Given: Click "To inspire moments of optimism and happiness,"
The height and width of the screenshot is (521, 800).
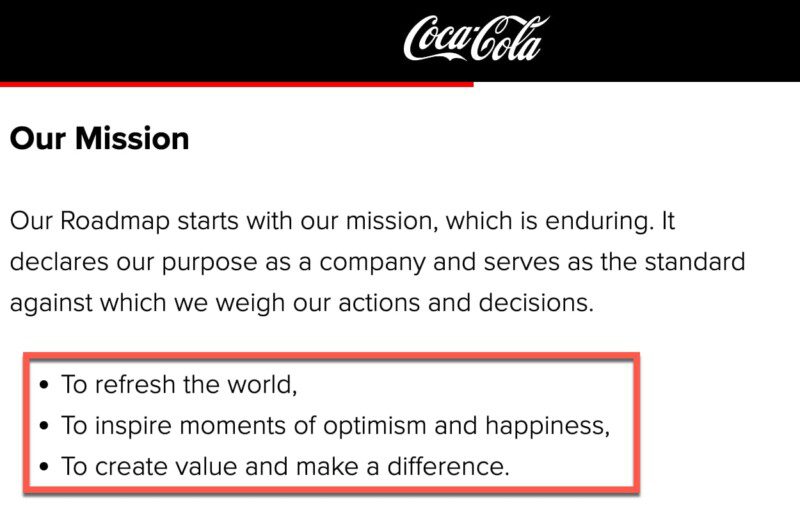Looking at the screenshot, I should click(335, 425).
